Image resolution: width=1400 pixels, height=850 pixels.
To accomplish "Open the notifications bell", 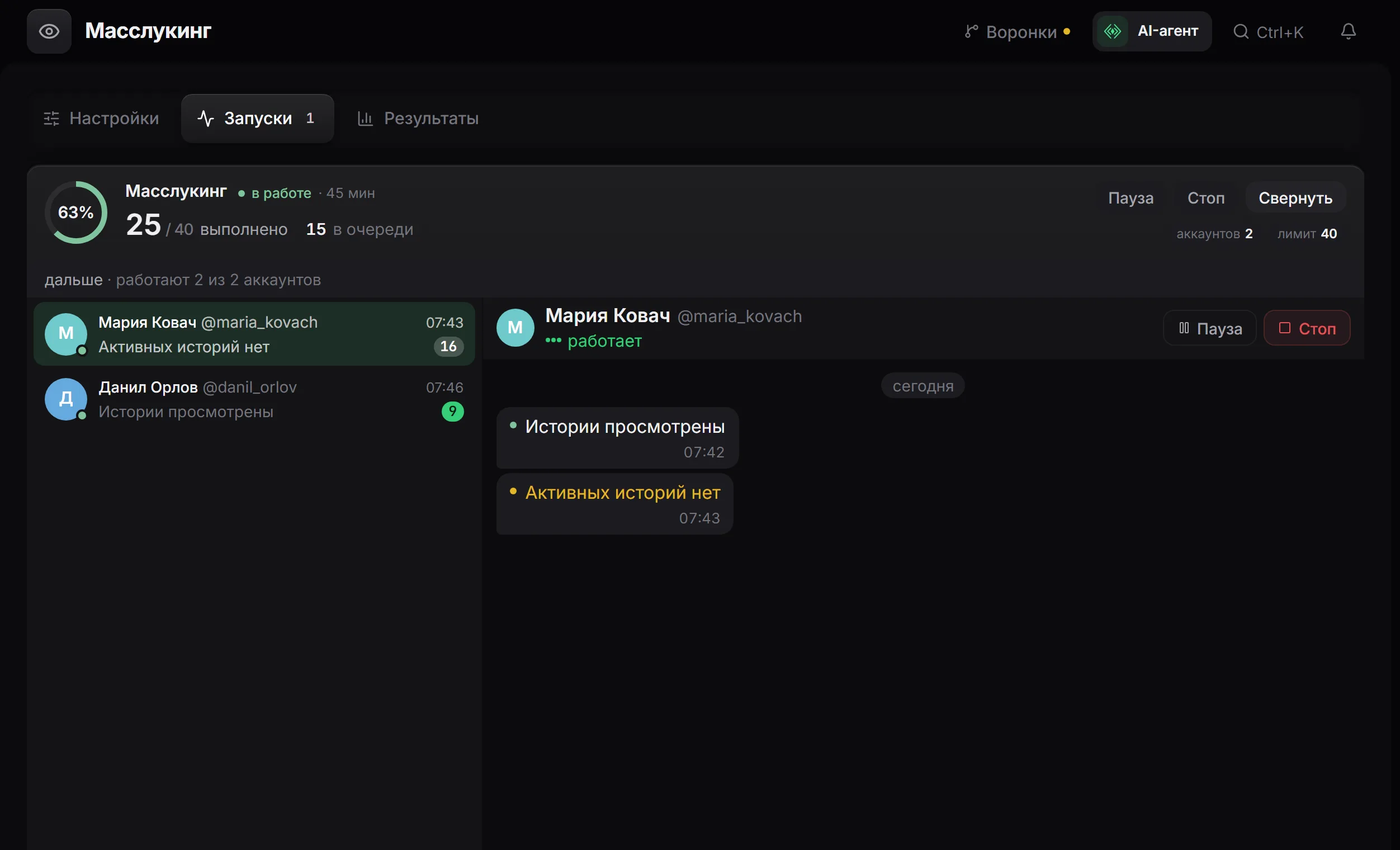I will (1349, 31).
